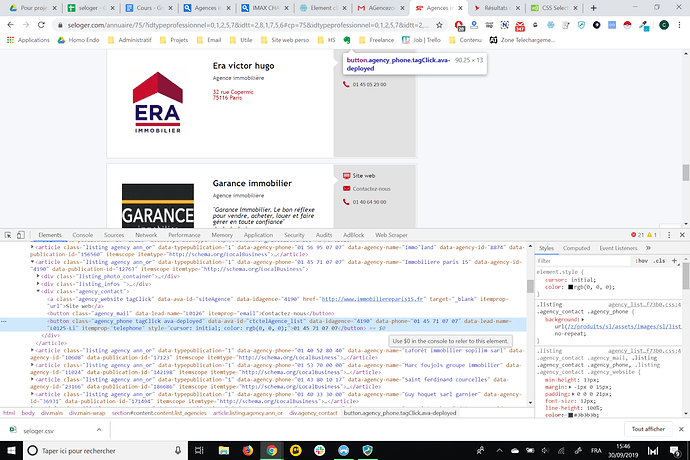Click the black color swatch in element.style
Image resolution: width=690 pixels, height=460 pixels.
571,287
